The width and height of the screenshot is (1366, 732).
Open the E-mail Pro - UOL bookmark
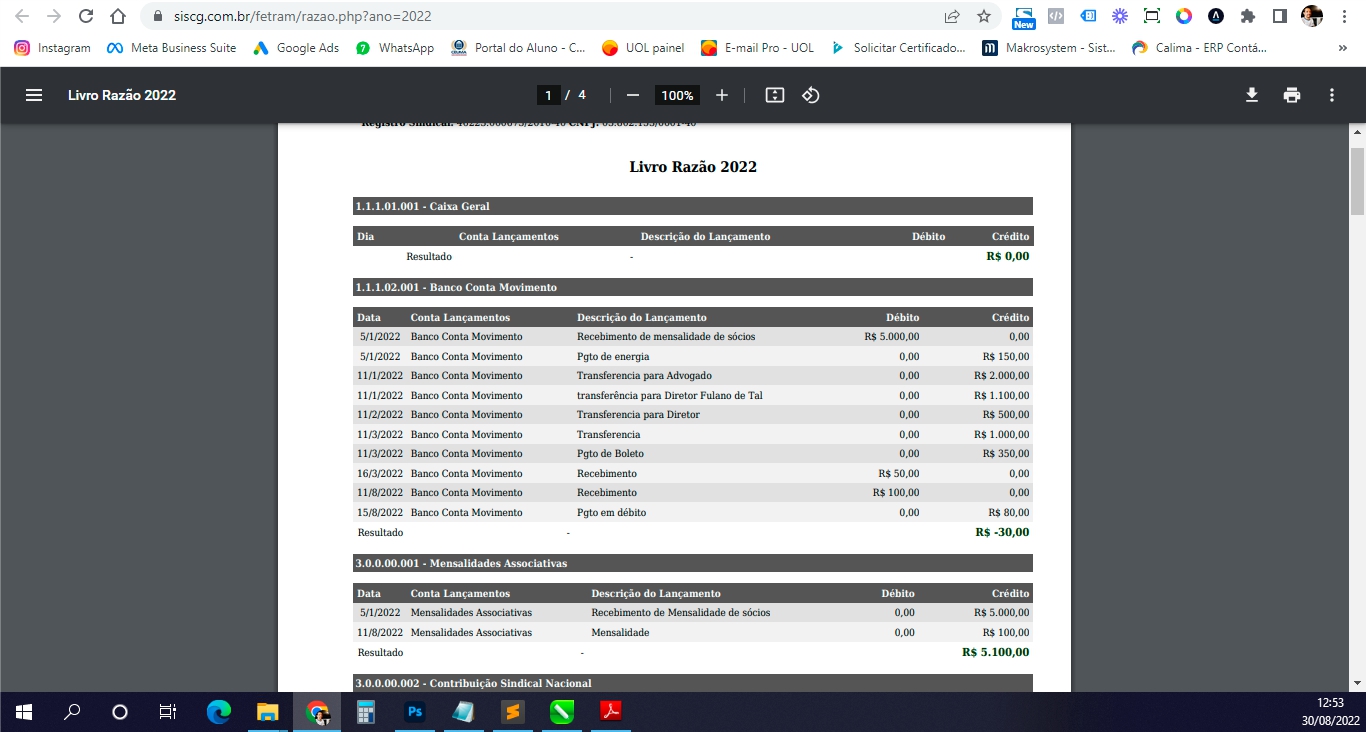pos(758,47)
